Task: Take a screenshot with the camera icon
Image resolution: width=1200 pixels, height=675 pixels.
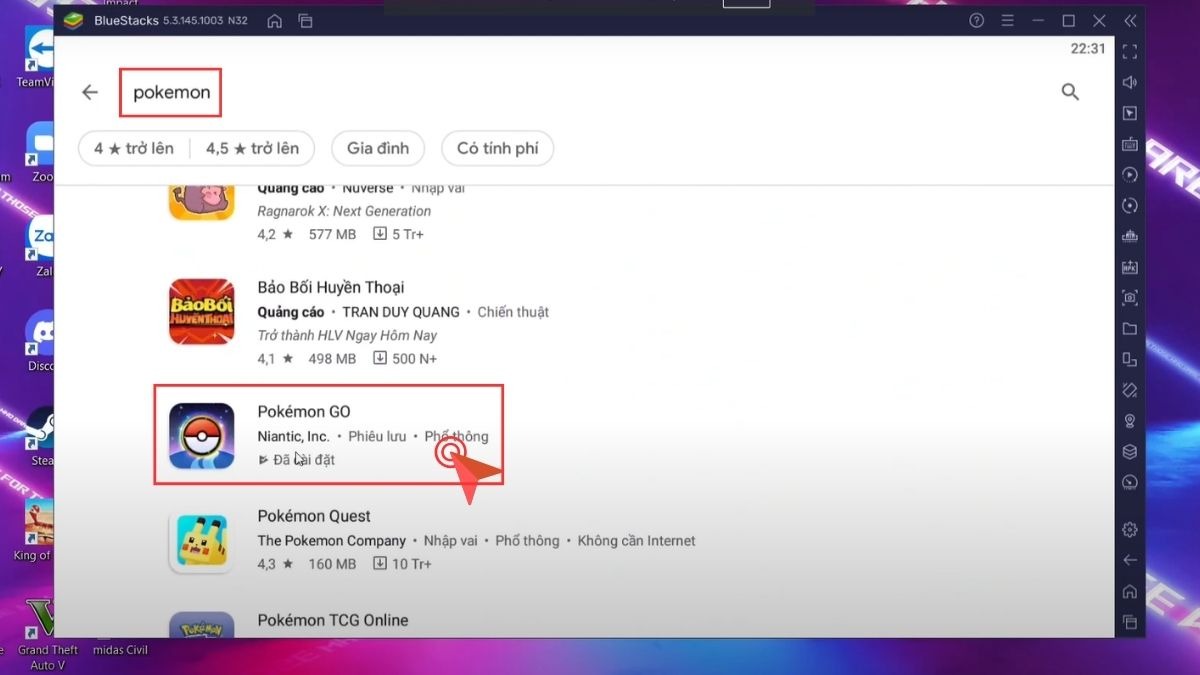Action: tap(1130, 298)
